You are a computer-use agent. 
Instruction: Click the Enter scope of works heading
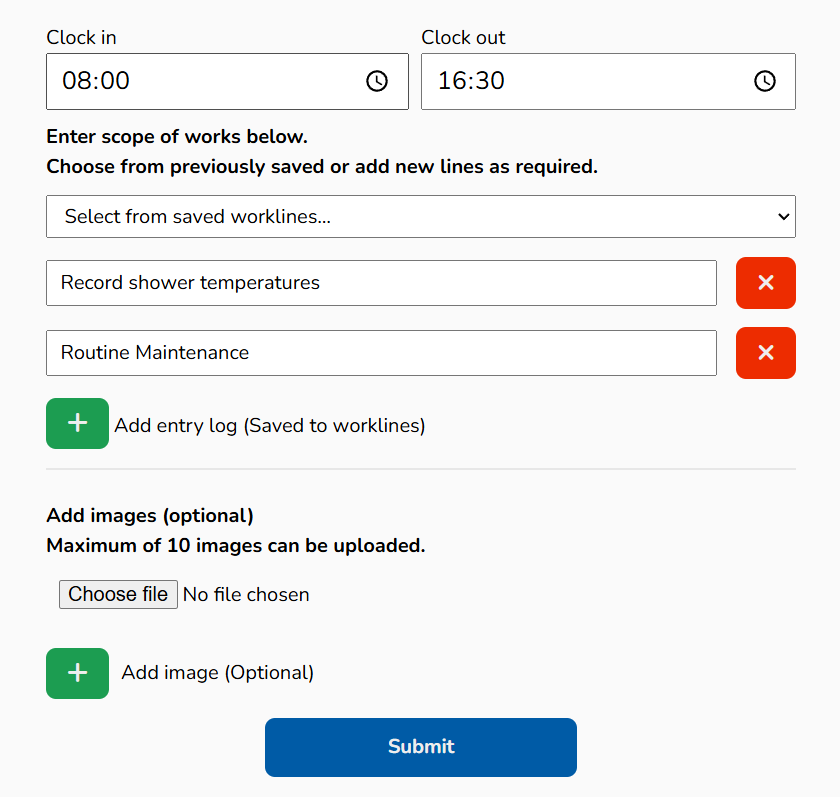click(177, 137)
